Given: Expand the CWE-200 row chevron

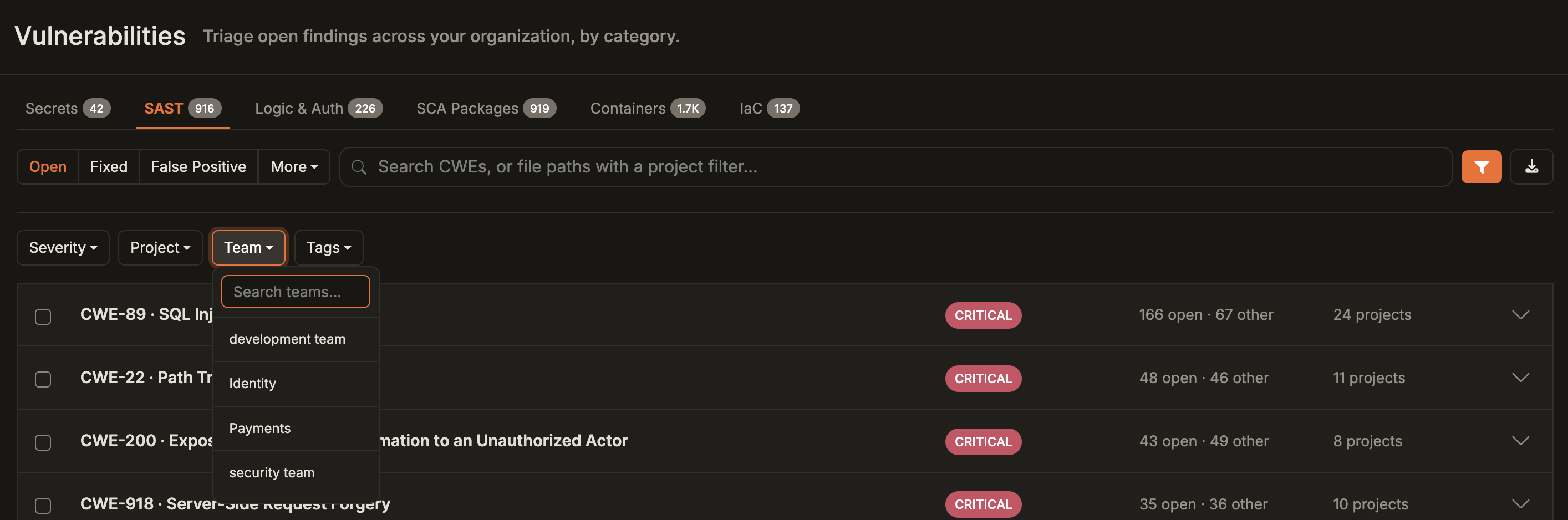Looking at the screenshot, I should tap(1520, 441).
